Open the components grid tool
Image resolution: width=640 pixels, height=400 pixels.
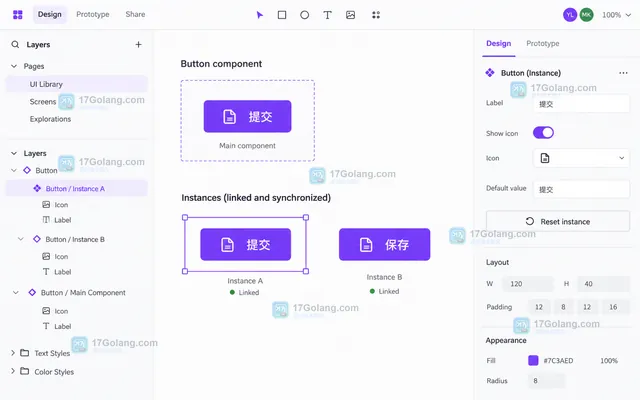(x=376, y=15)
